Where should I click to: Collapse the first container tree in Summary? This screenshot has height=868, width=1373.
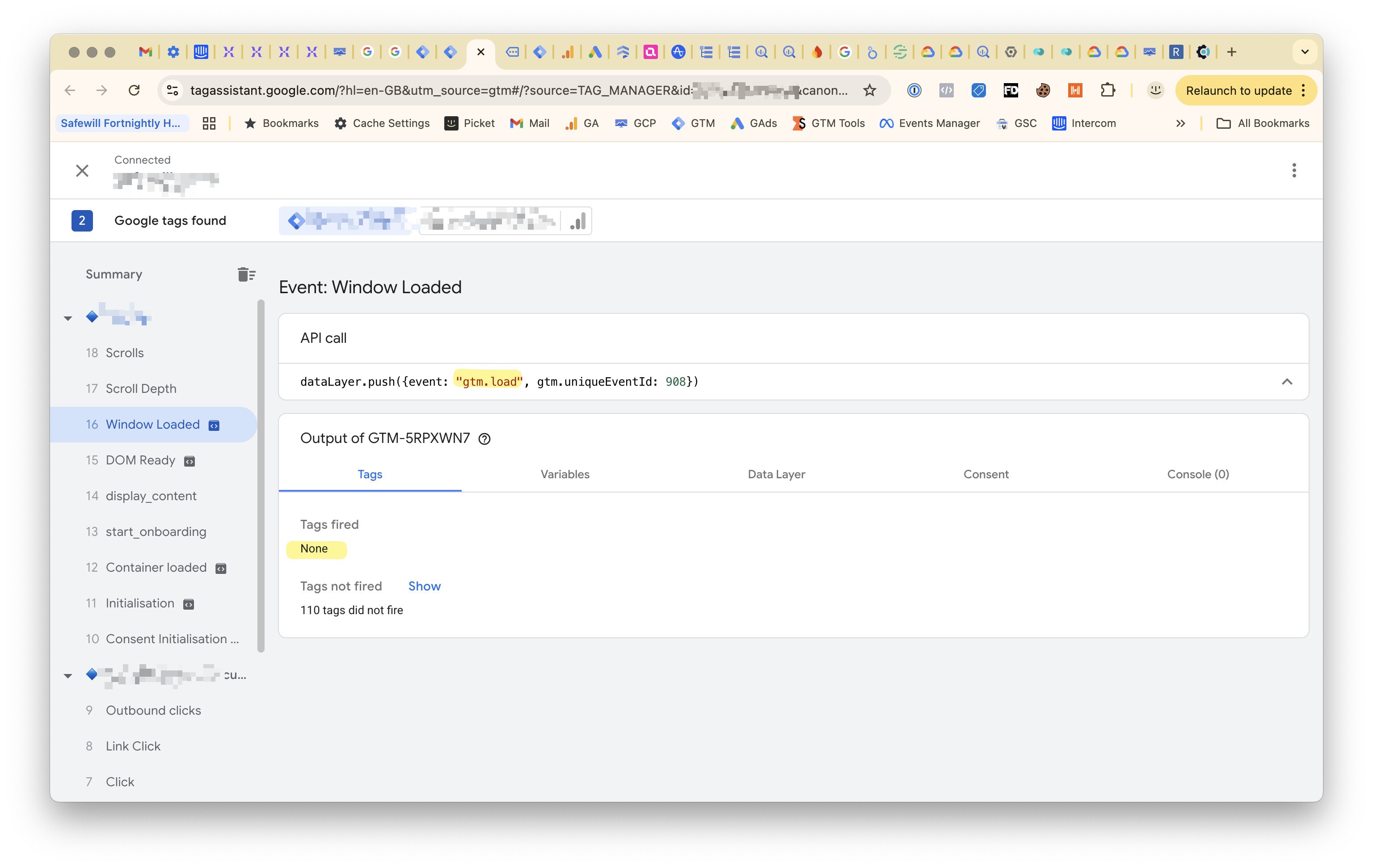click(68, 318)
